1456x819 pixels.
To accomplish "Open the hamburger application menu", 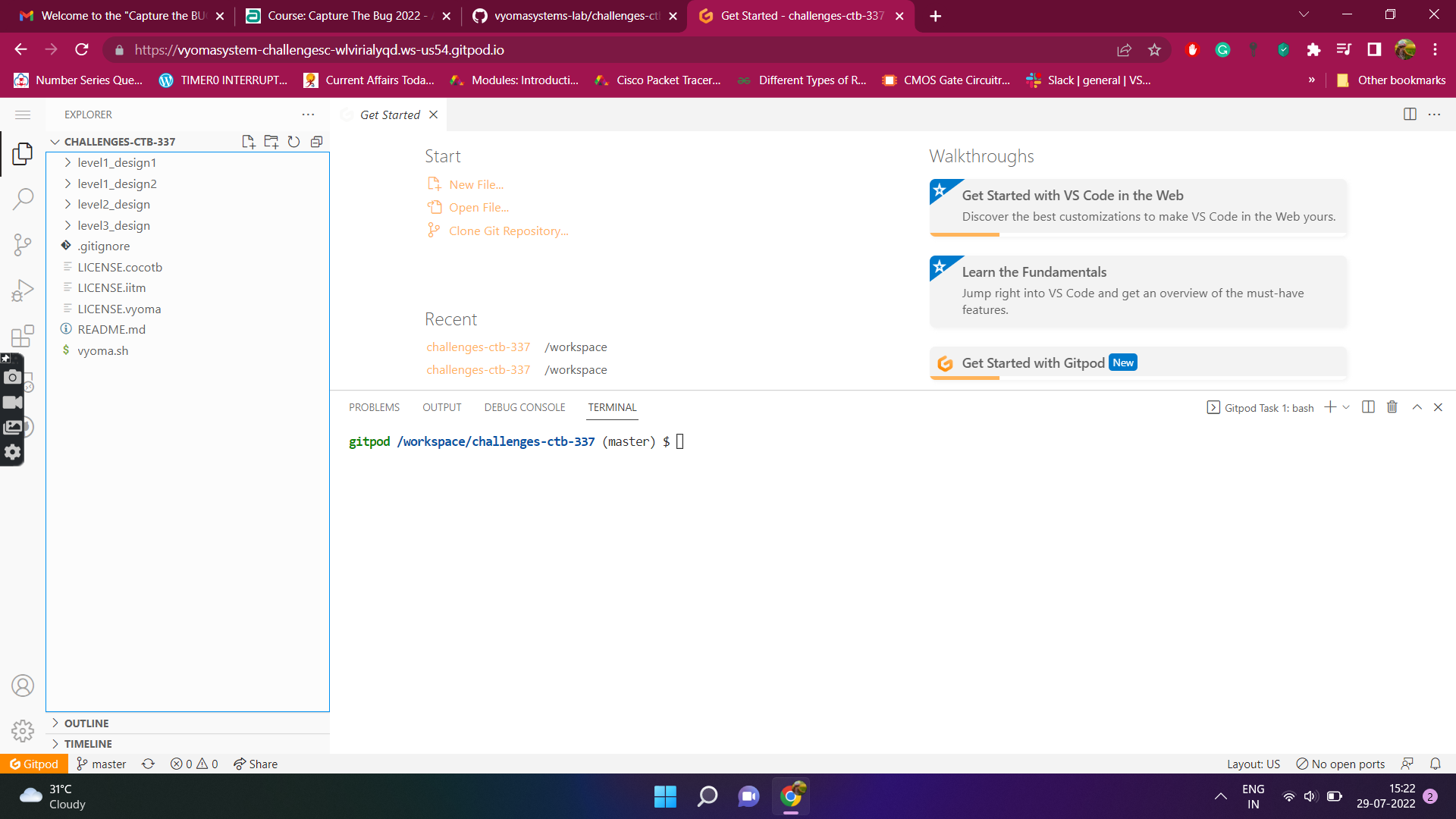I will click(23, 115).
